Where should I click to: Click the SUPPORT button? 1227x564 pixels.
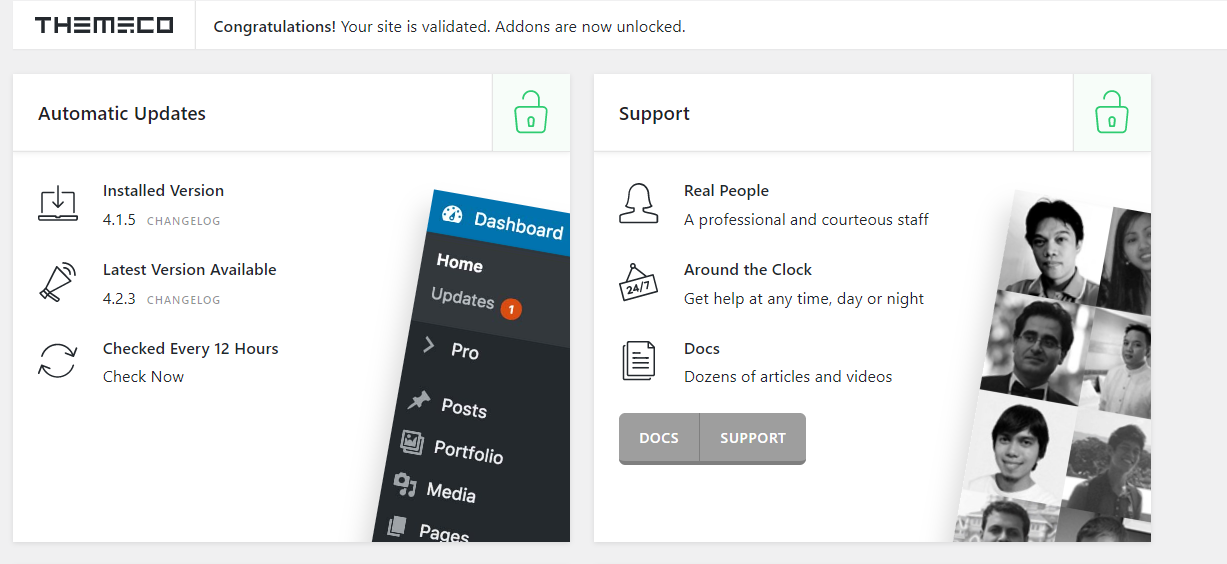click(x=753, y=438)
